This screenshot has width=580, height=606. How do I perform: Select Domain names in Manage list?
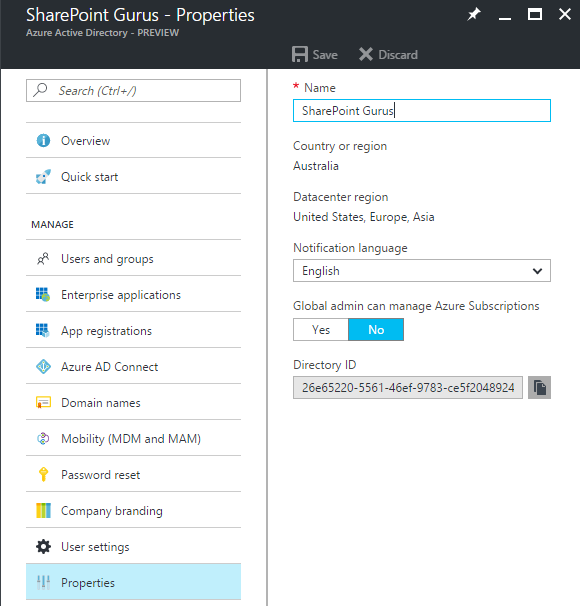tap(133, 402)
